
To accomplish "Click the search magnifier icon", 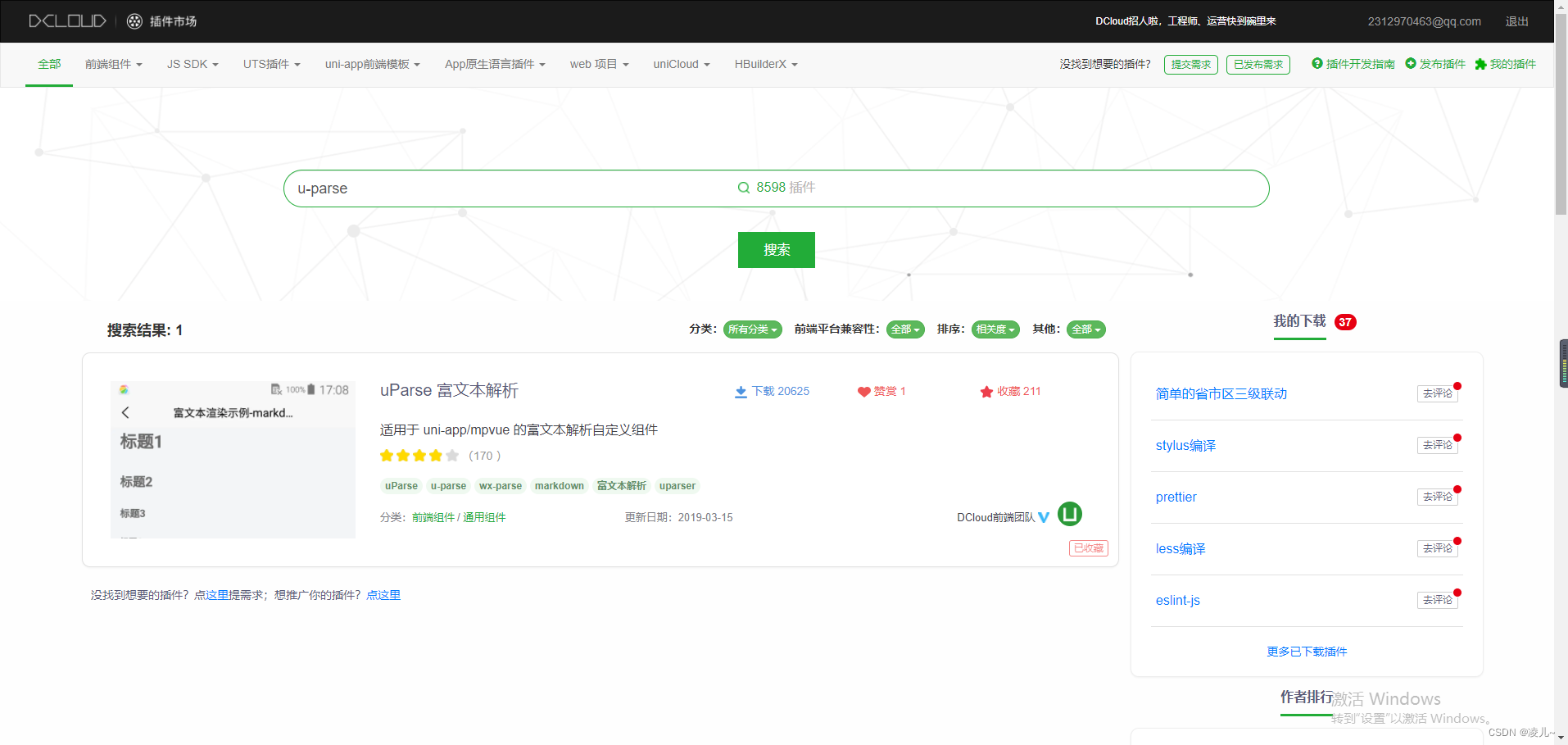I will [x=744, y=188].
